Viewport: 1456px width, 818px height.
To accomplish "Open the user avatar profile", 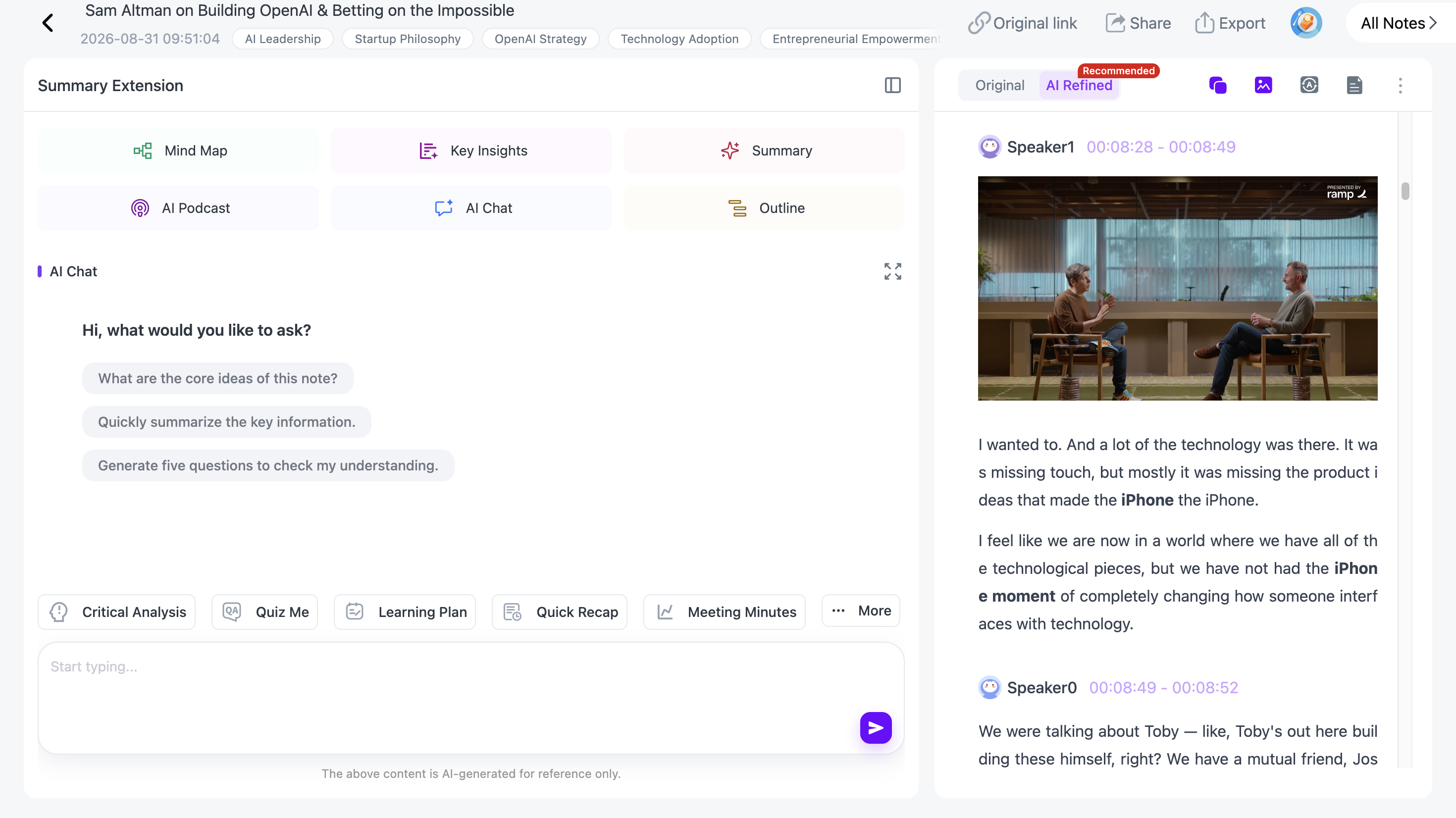I will click(x=1305, y=23).
